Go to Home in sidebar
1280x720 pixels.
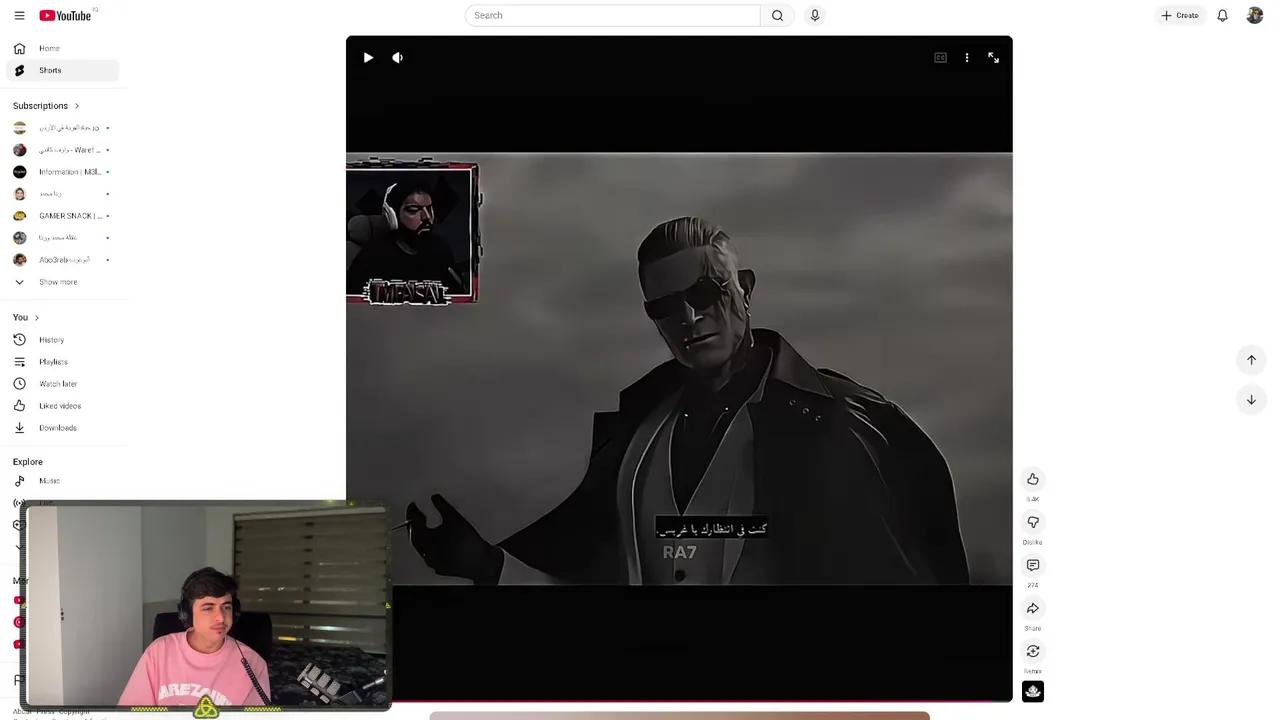63,48
